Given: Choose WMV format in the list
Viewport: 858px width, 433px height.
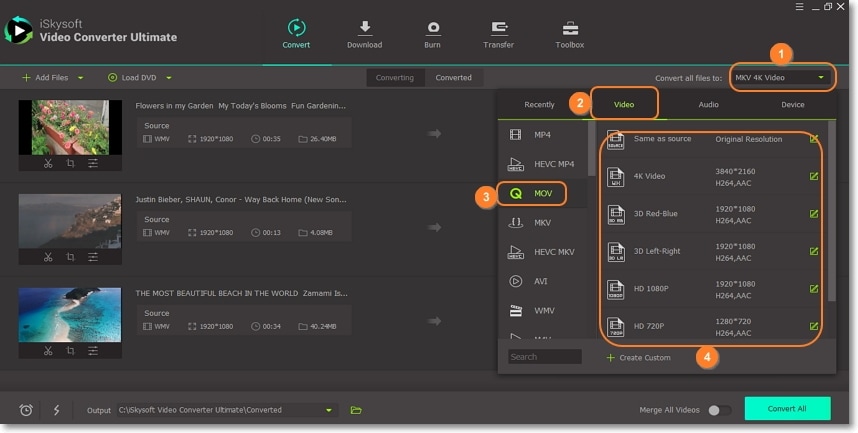Looking at the screenshot, I should 542,310.
